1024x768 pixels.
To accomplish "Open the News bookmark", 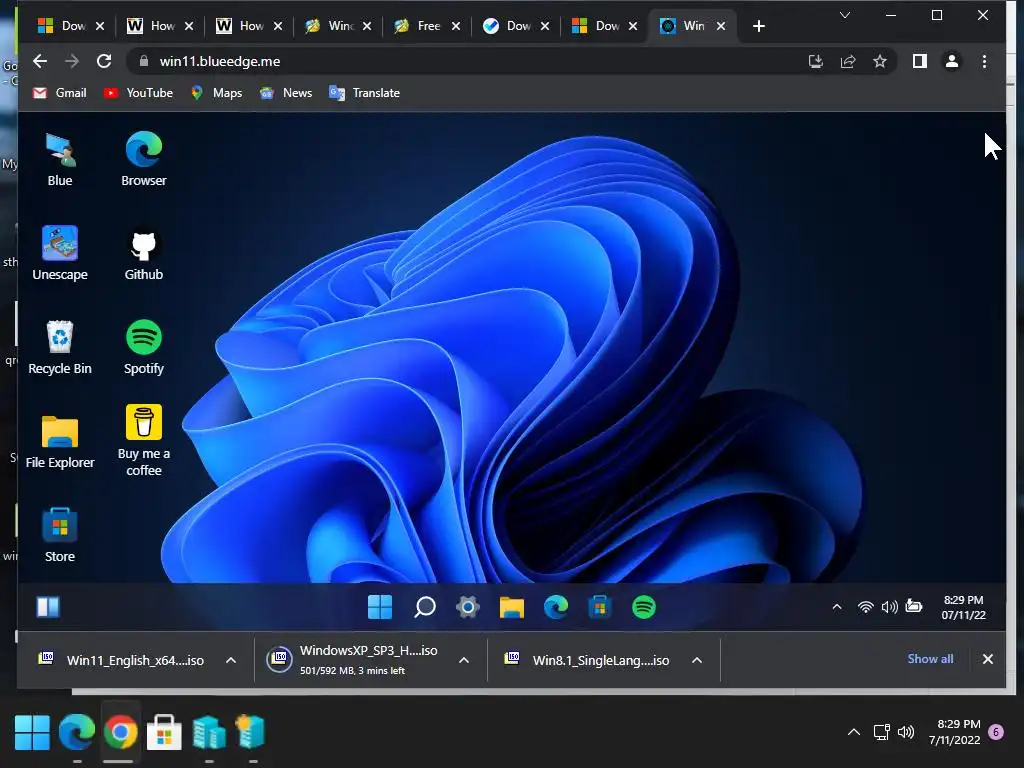I will click(x=285, y=93).
